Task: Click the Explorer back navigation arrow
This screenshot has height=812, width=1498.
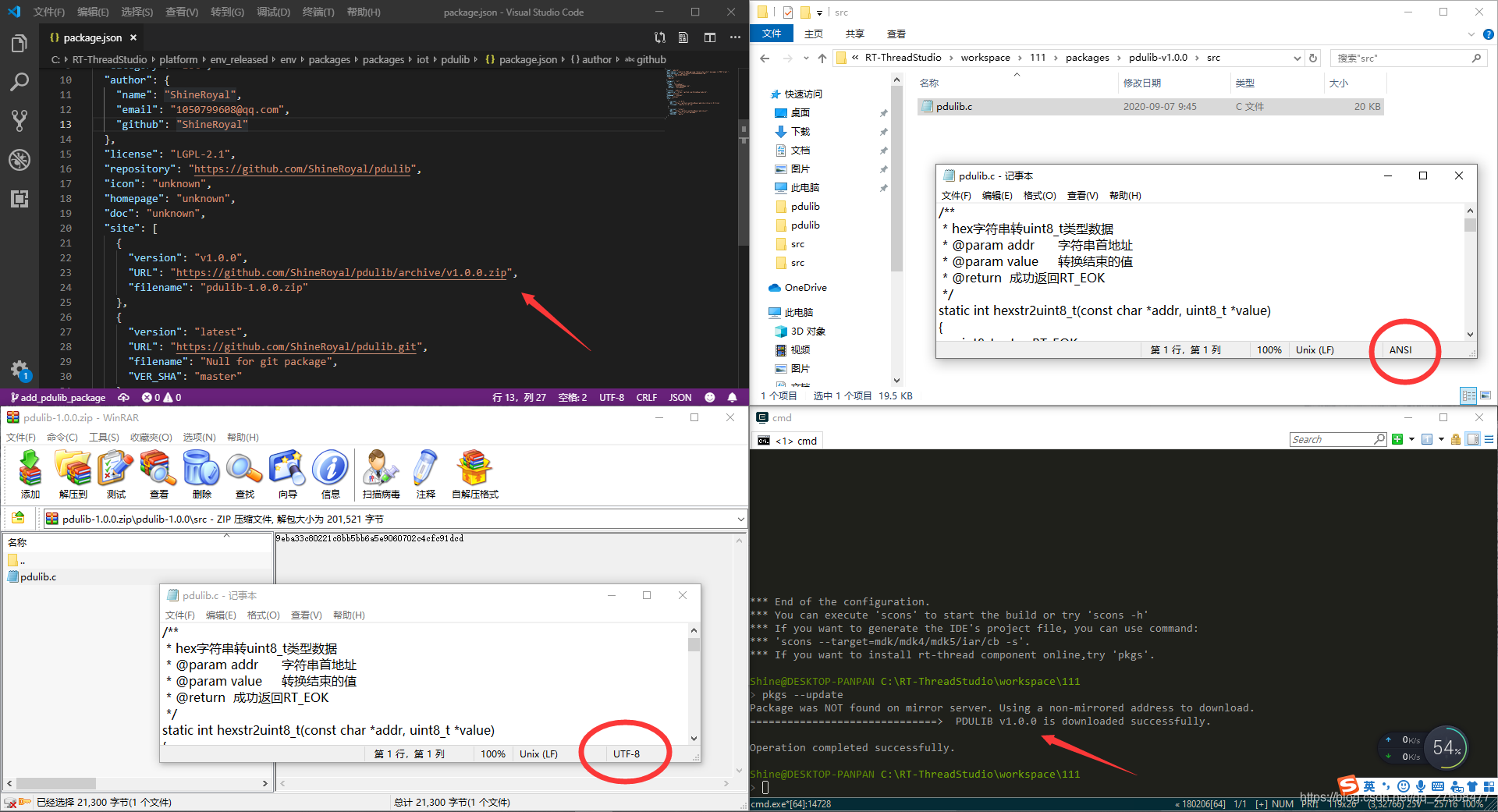Action: pyautogui.click(x=765, y=59)
